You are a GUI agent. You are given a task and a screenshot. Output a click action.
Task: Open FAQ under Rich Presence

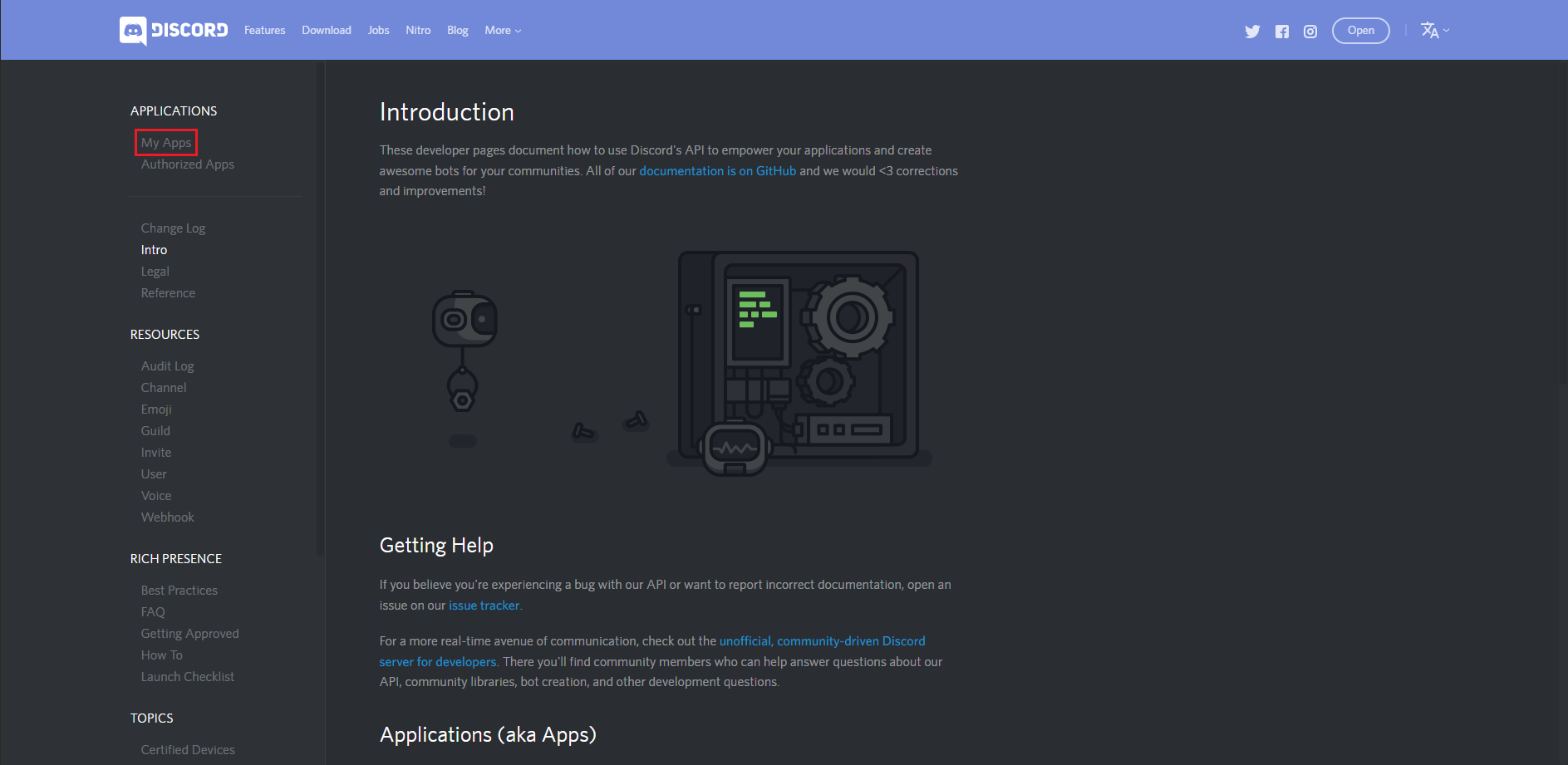point(153,612)
